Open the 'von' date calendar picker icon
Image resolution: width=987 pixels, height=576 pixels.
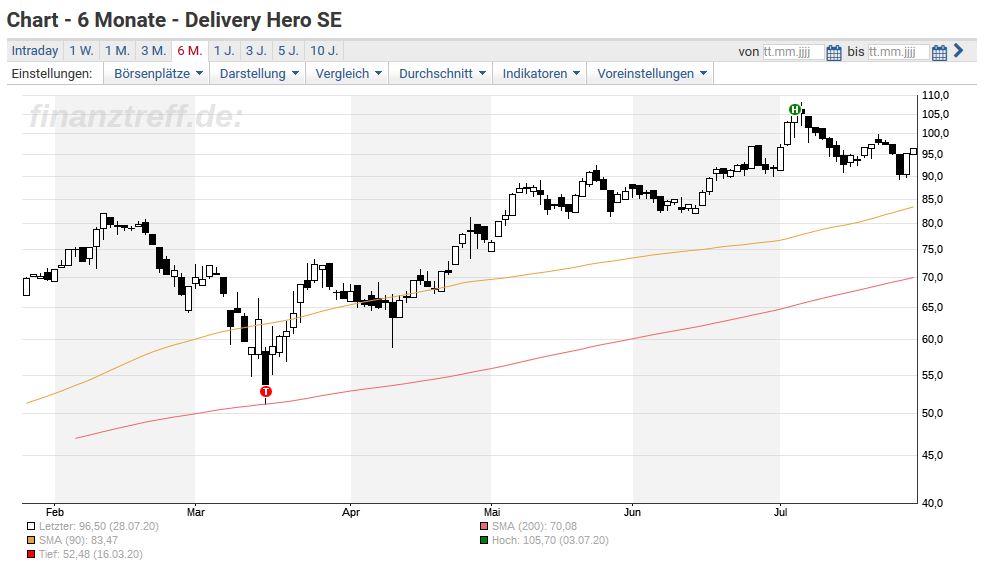coord(833,52)
